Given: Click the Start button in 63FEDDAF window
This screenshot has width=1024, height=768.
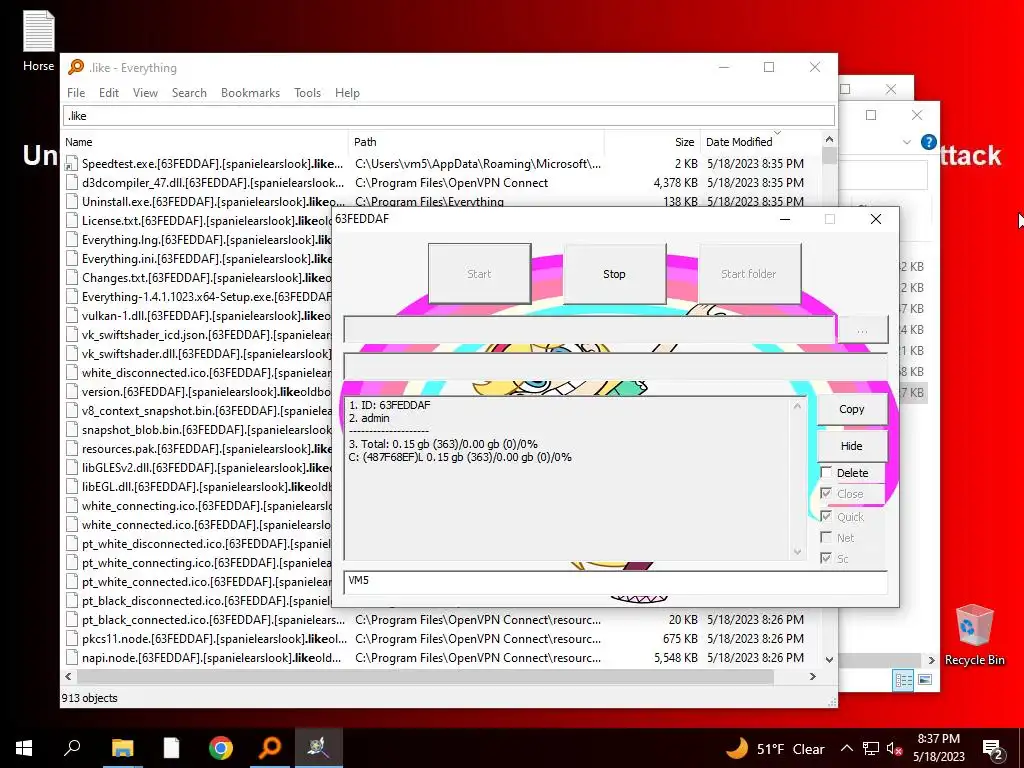Looking at the screenshot, I should 479,274.
